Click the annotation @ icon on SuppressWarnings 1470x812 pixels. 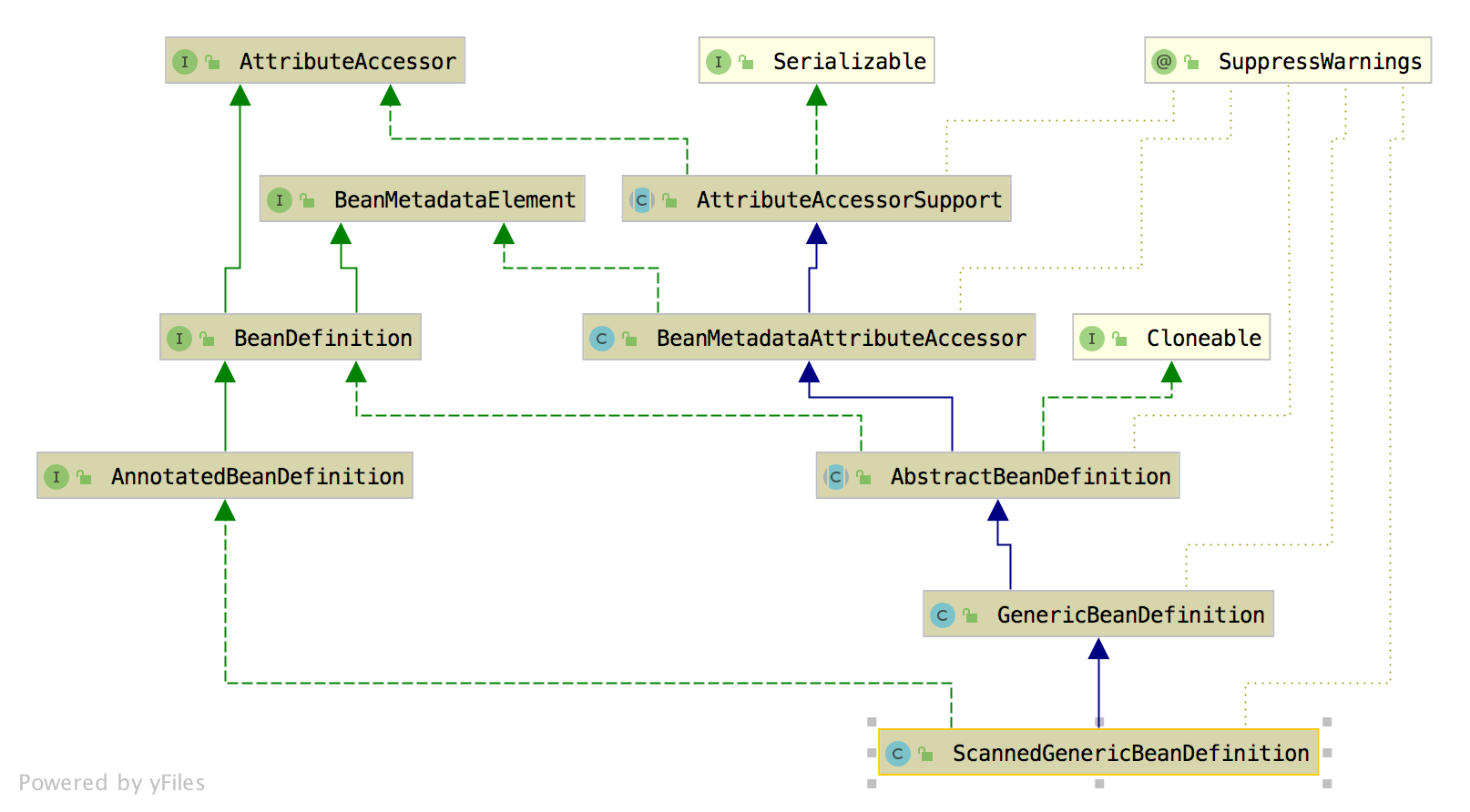tap(1164, 62)
